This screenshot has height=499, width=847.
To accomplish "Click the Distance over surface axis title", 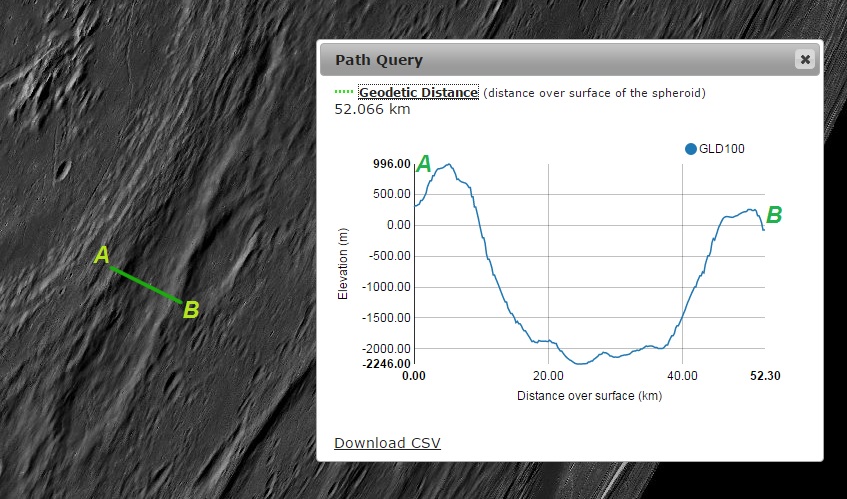I will pos(589,396).
